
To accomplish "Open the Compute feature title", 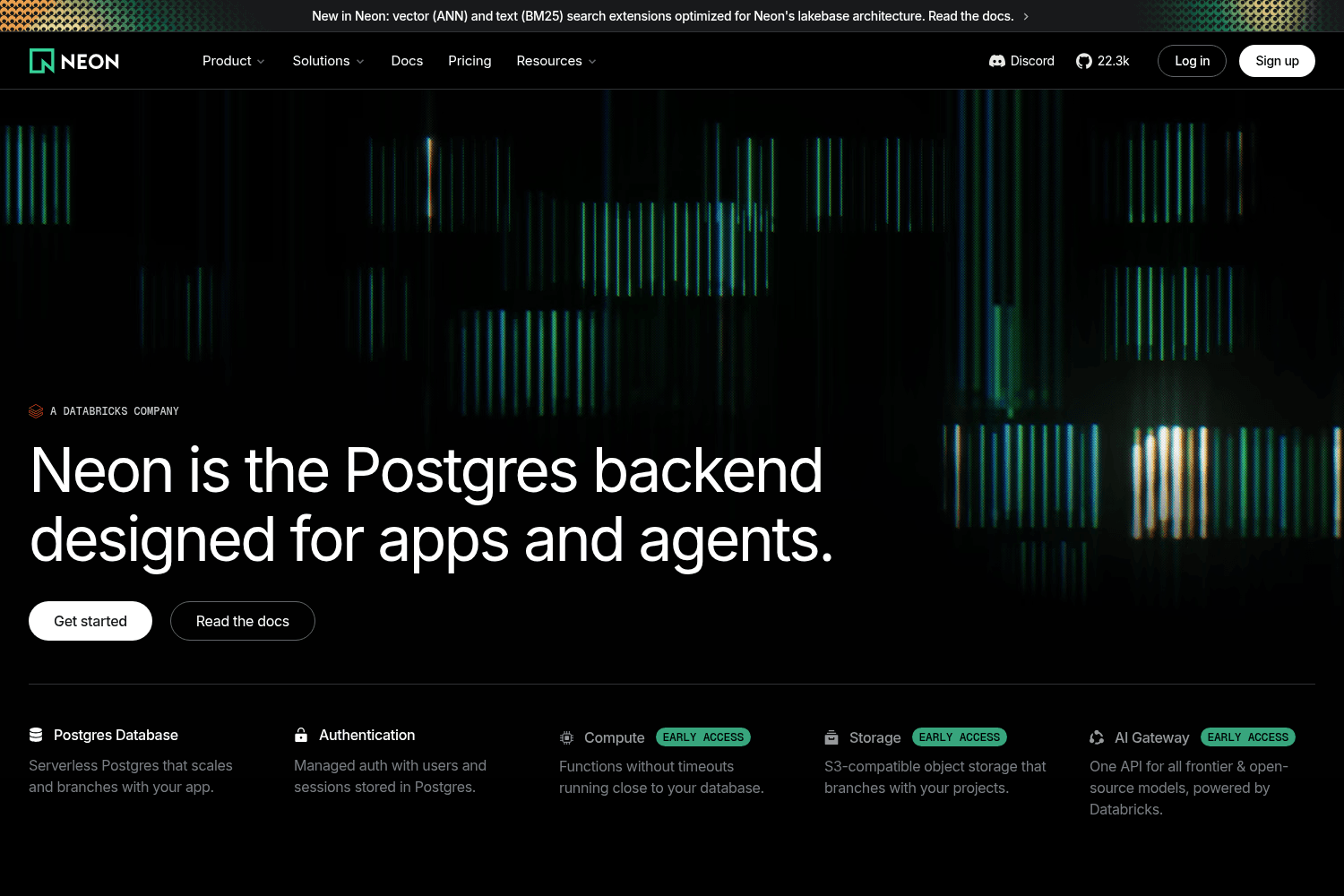I will (615, 737).
